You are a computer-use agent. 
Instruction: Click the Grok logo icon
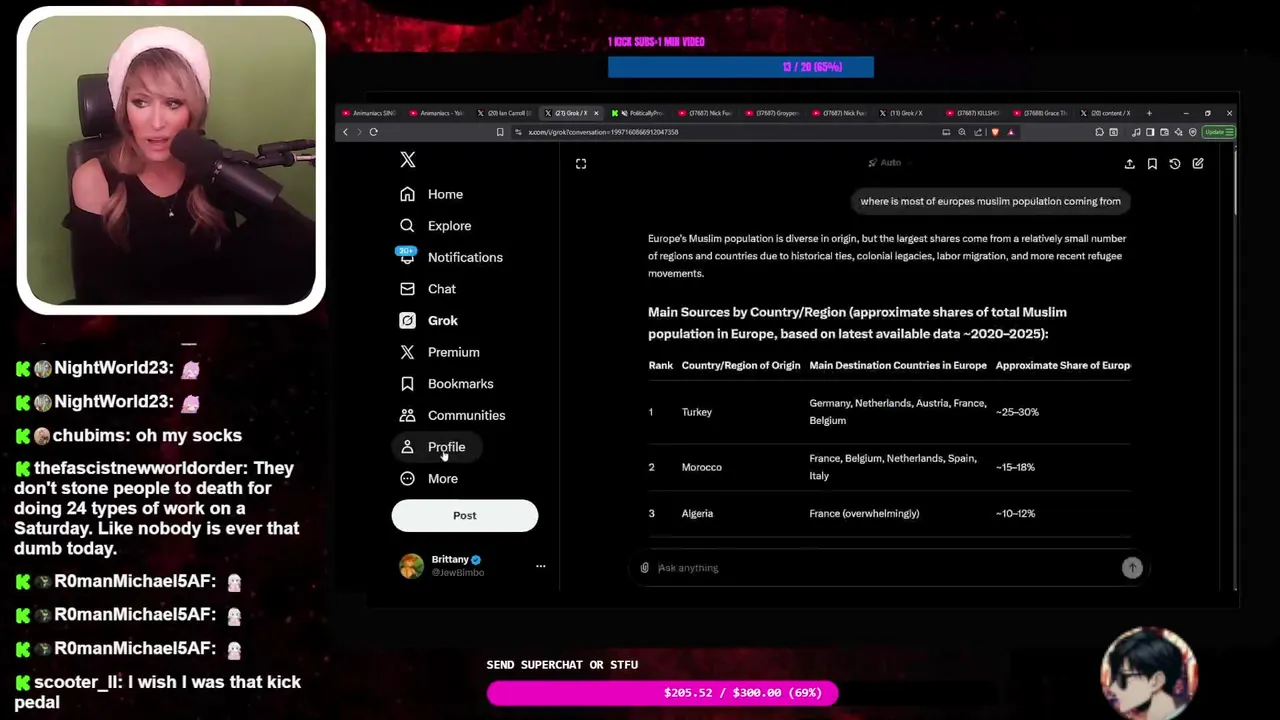click(x=407, y=321)
